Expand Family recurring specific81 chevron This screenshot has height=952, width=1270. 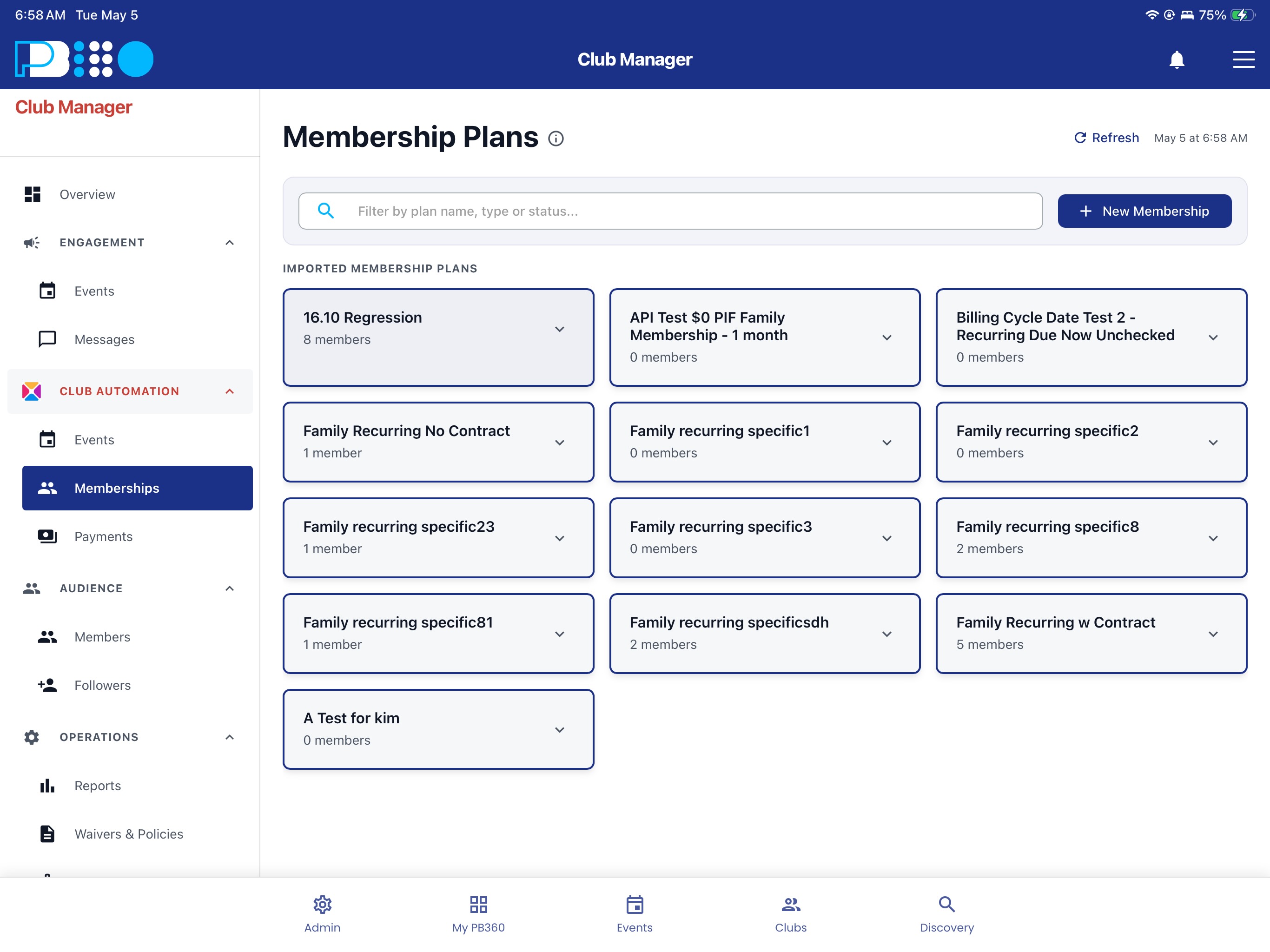(x=560, y=635)
